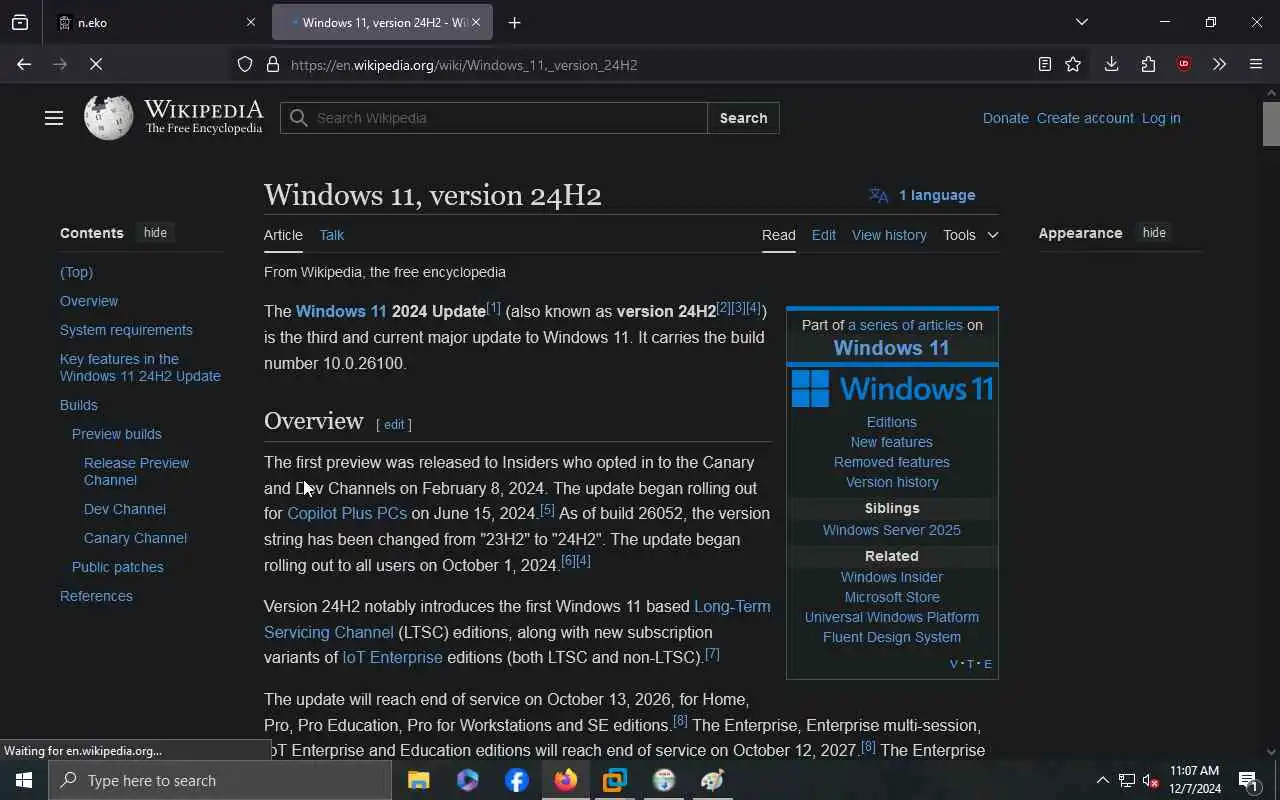1280x800 pixels.
Task: Click the muted volume tray icon
Action: point(1151,780)
